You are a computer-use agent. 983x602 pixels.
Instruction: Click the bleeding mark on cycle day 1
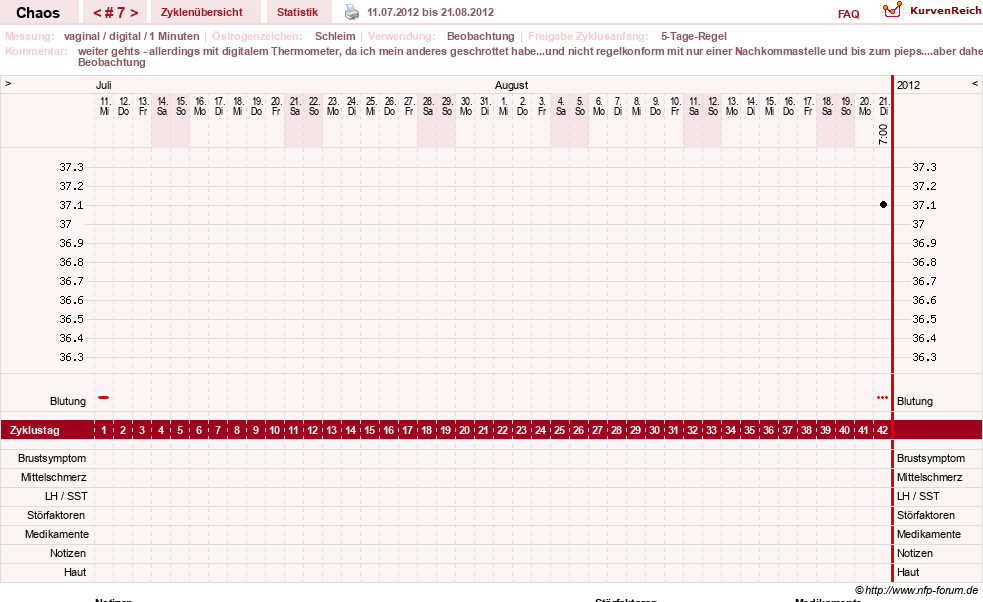pyautogui.click(x=103, y=398)
